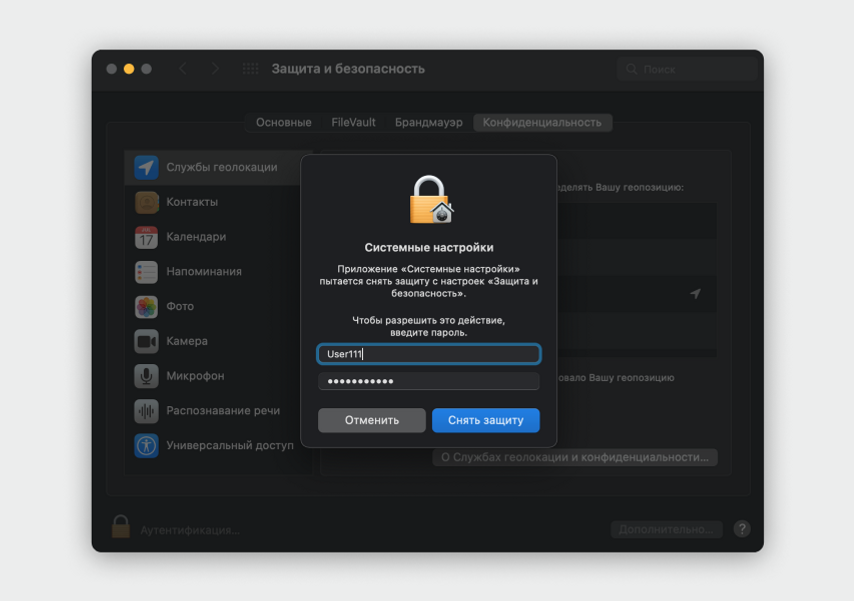The height and width of the screenshot is (601, 854).
Task: Click the Дополнительно button
Action: pyautogui.click(x=667, y=529)
